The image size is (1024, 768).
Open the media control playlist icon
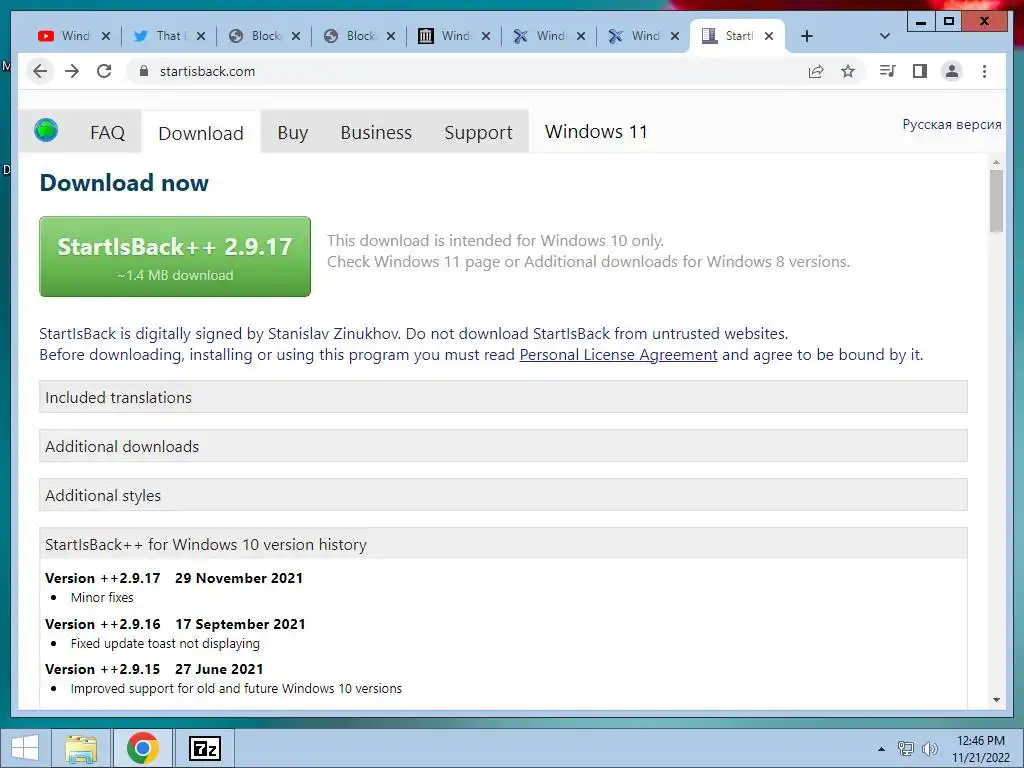click(888, 71)
